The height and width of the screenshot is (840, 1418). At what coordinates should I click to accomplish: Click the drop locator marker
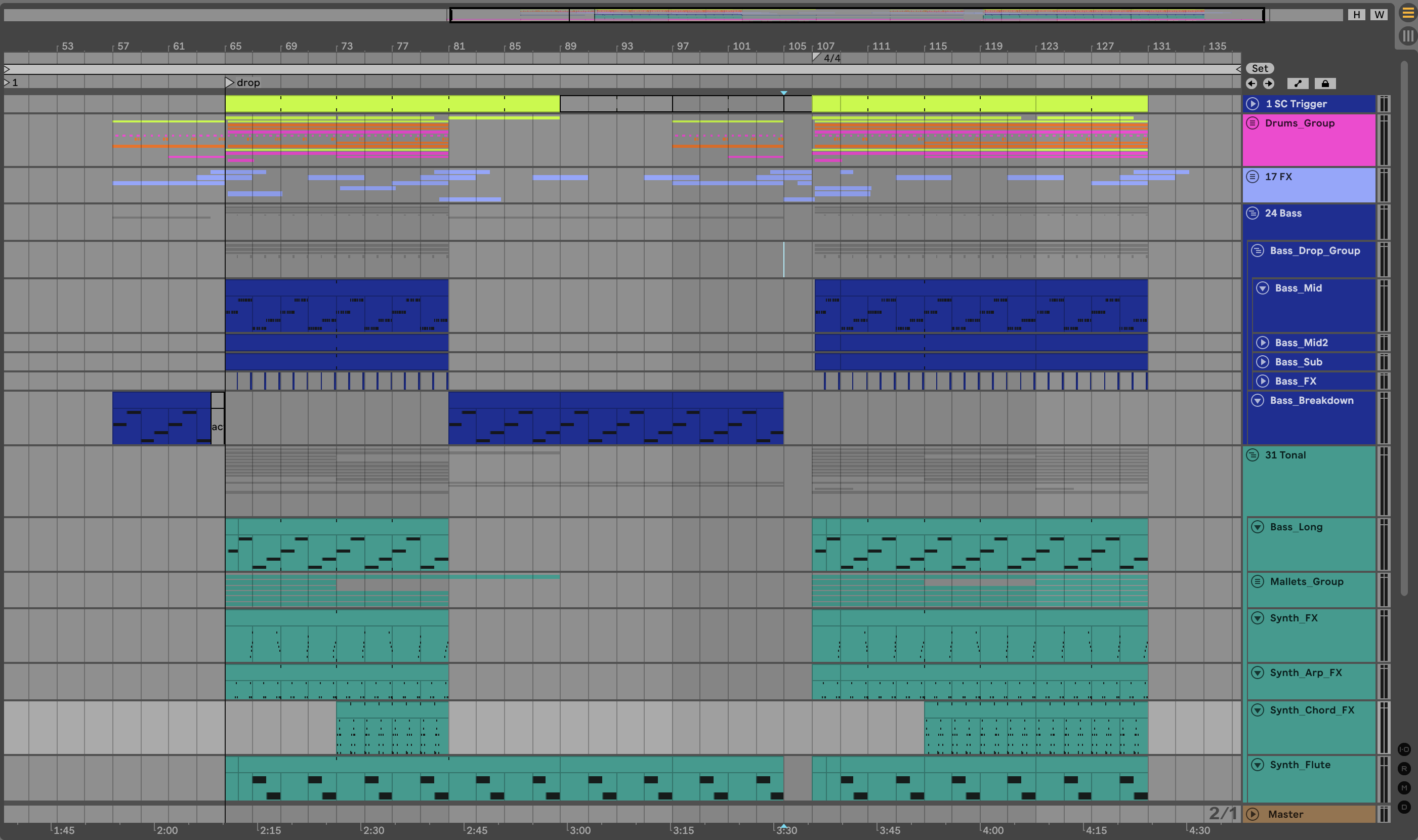click(x=229, y=82)
